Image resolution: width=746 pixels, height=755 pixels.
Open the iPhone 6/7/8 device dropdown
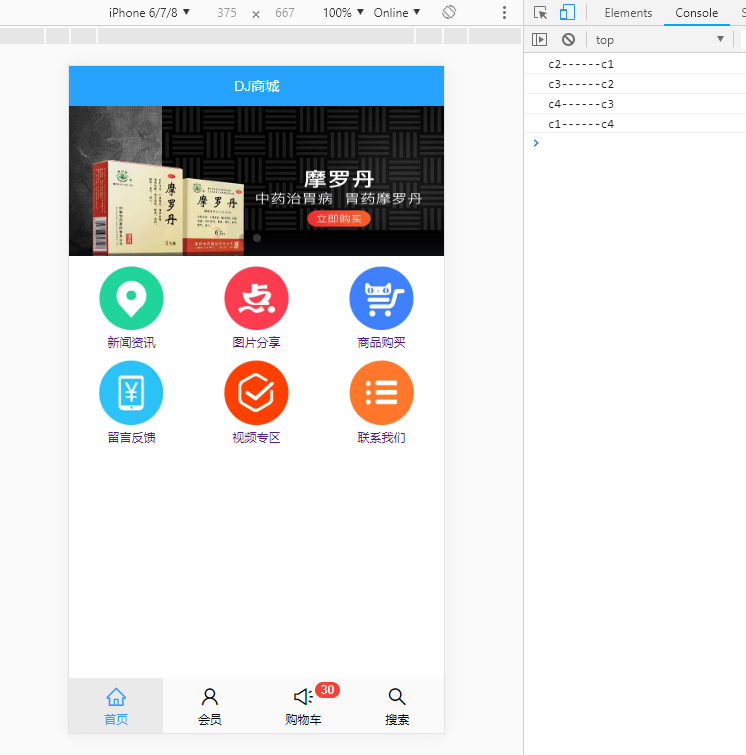[149, 13]
